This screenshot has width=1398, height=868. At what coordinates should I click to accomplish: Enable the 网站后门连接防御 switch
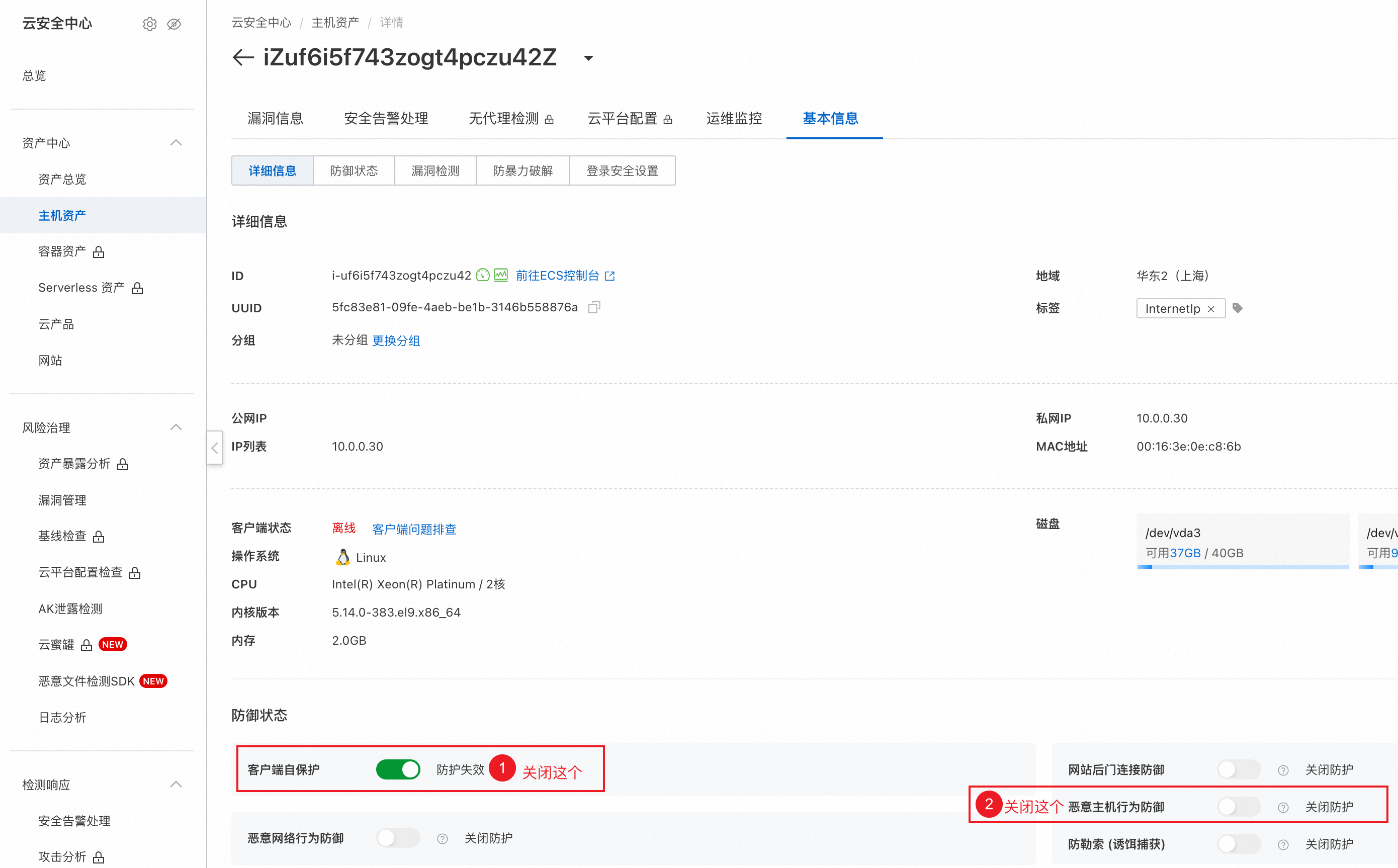click(x=1239, y=769)
